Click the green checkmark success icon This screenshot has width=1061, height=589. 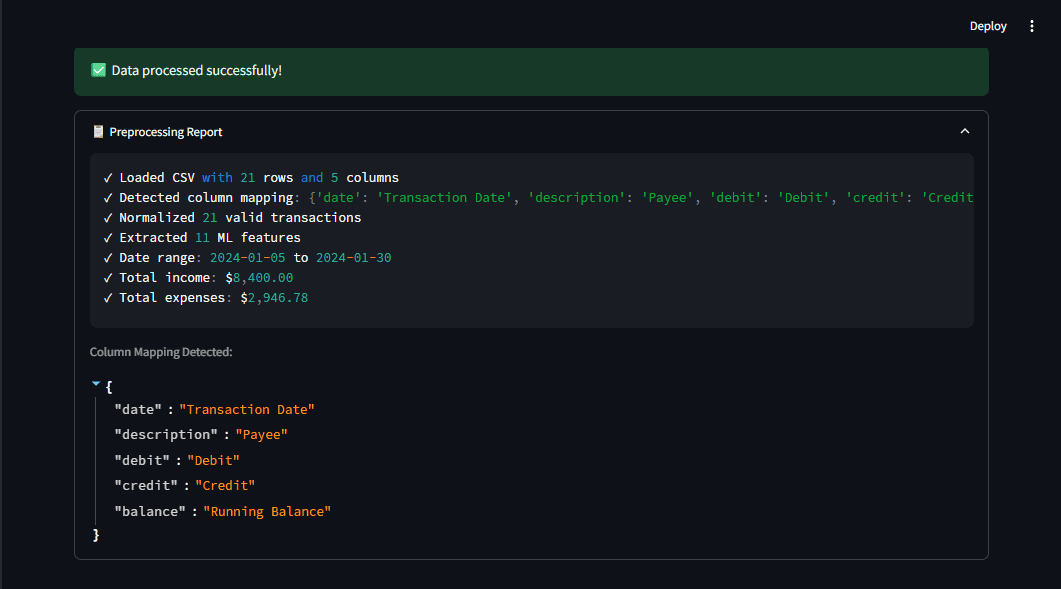coord(99,70)
